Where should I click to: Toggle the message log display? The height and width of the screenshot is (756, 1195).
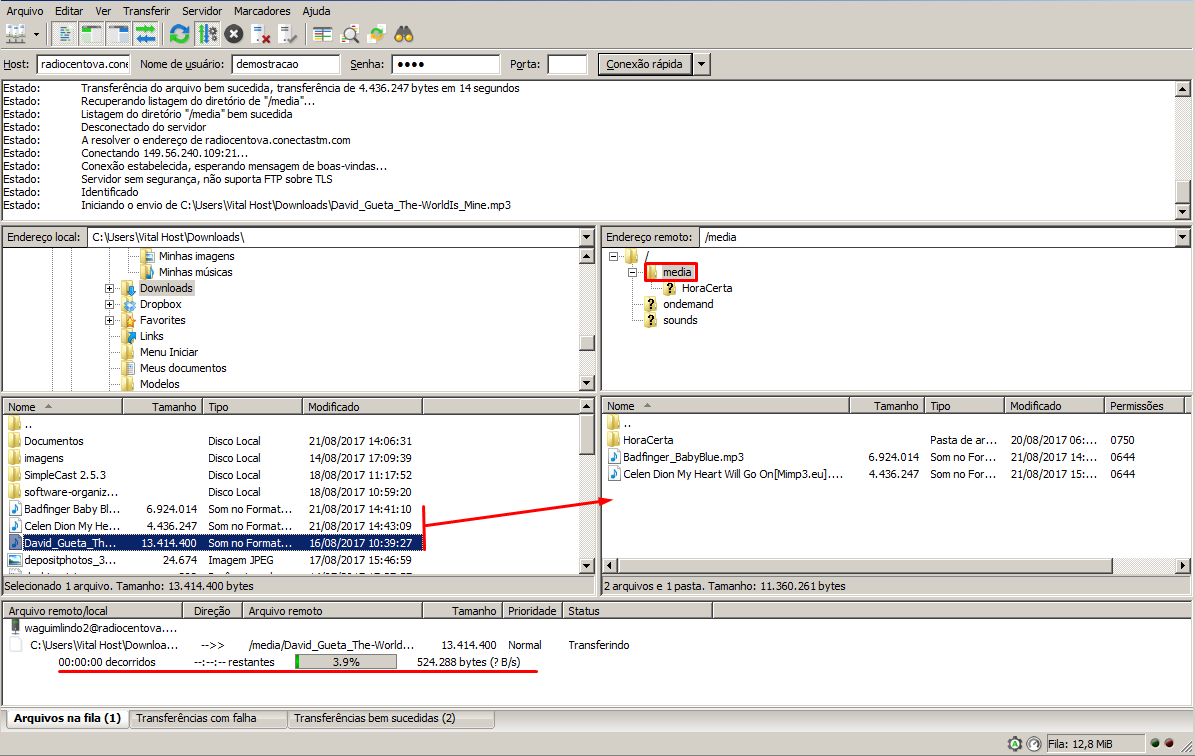[x=65, y=34]
